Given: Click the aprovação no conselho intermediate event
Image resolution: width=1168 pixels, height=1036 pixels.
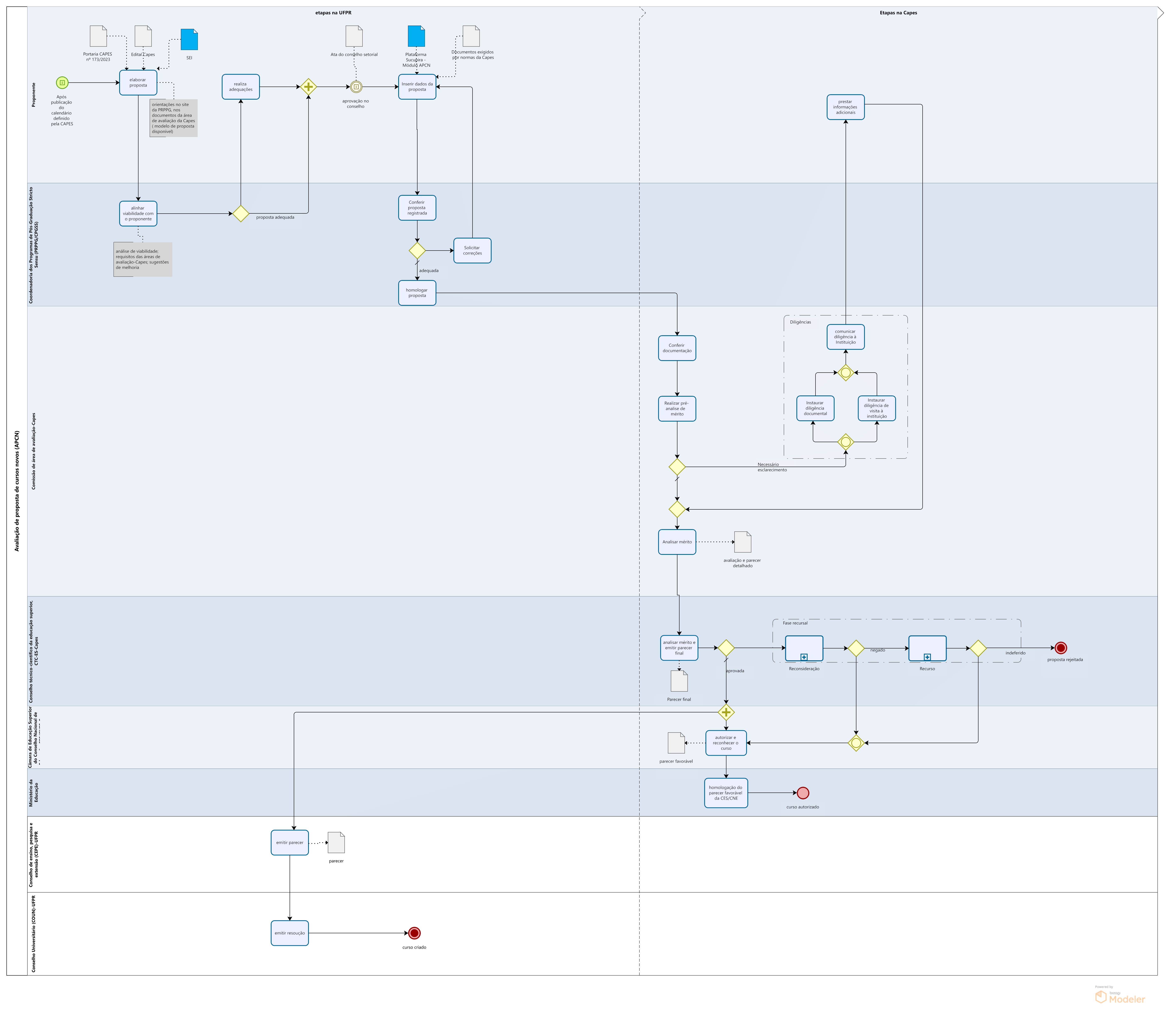Looking at the screenshot, I should click(x=356, y=87).
